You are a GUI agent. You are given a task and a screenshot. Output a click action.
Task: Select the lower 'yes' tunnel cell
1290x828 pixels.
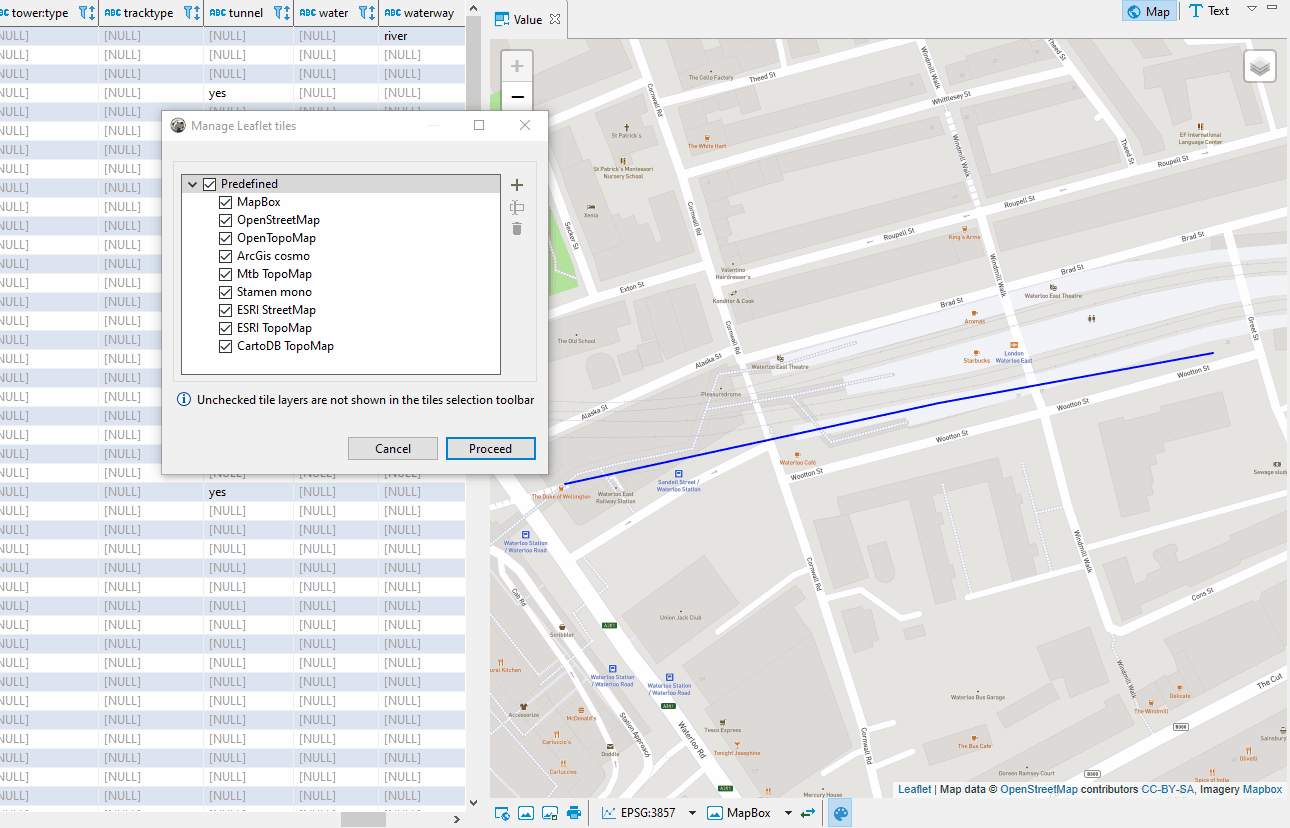coord(249,492)
